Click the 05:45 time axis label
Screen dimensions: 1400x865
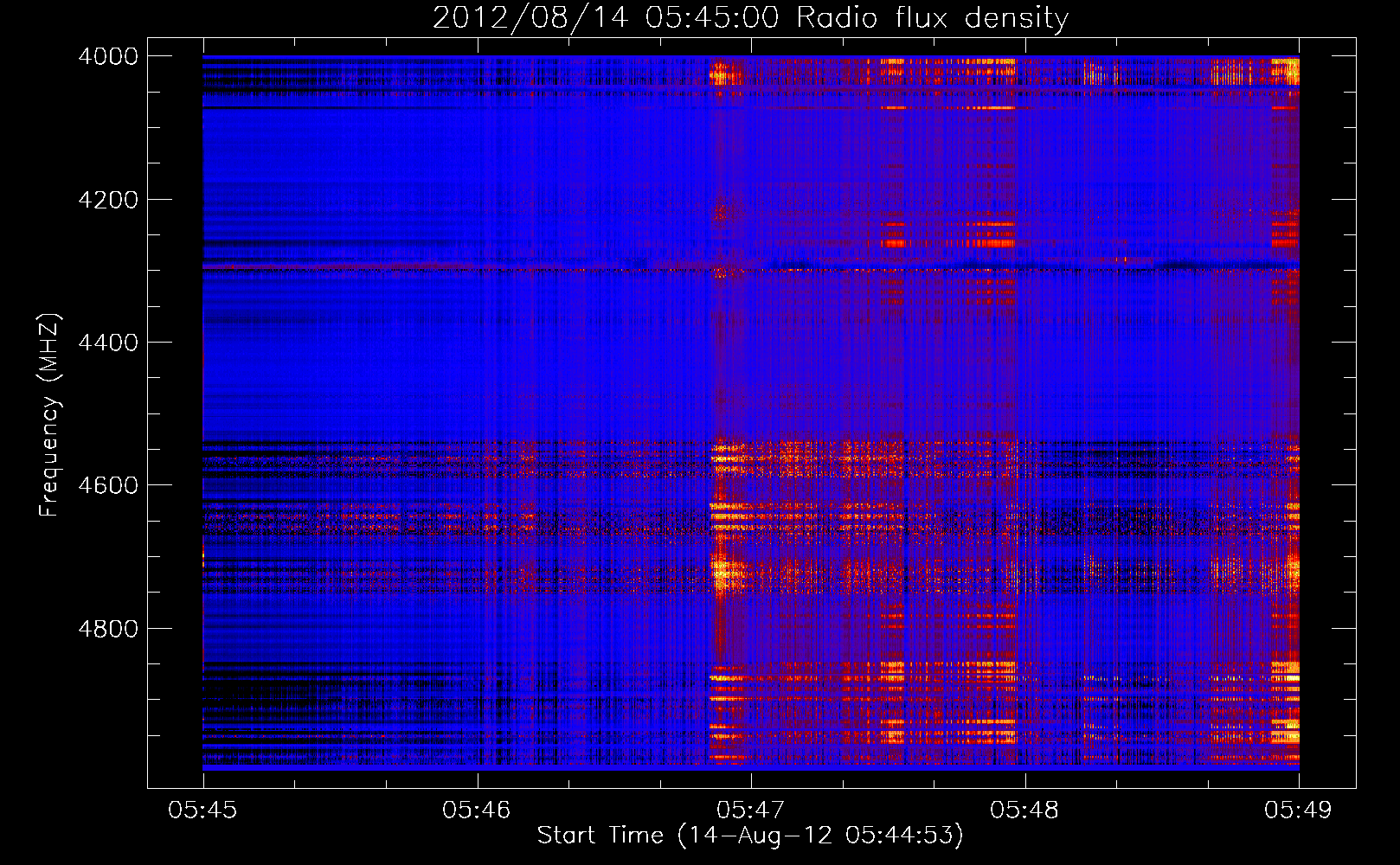point(202,811)
